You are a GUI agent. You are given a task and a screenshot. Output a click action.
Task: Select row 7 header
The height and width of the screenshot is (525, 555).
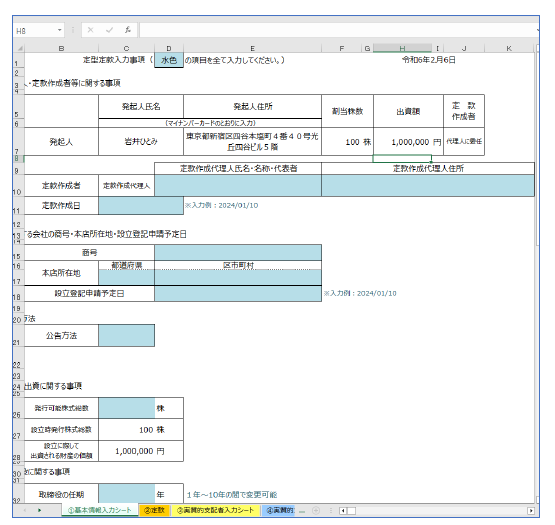17,142
